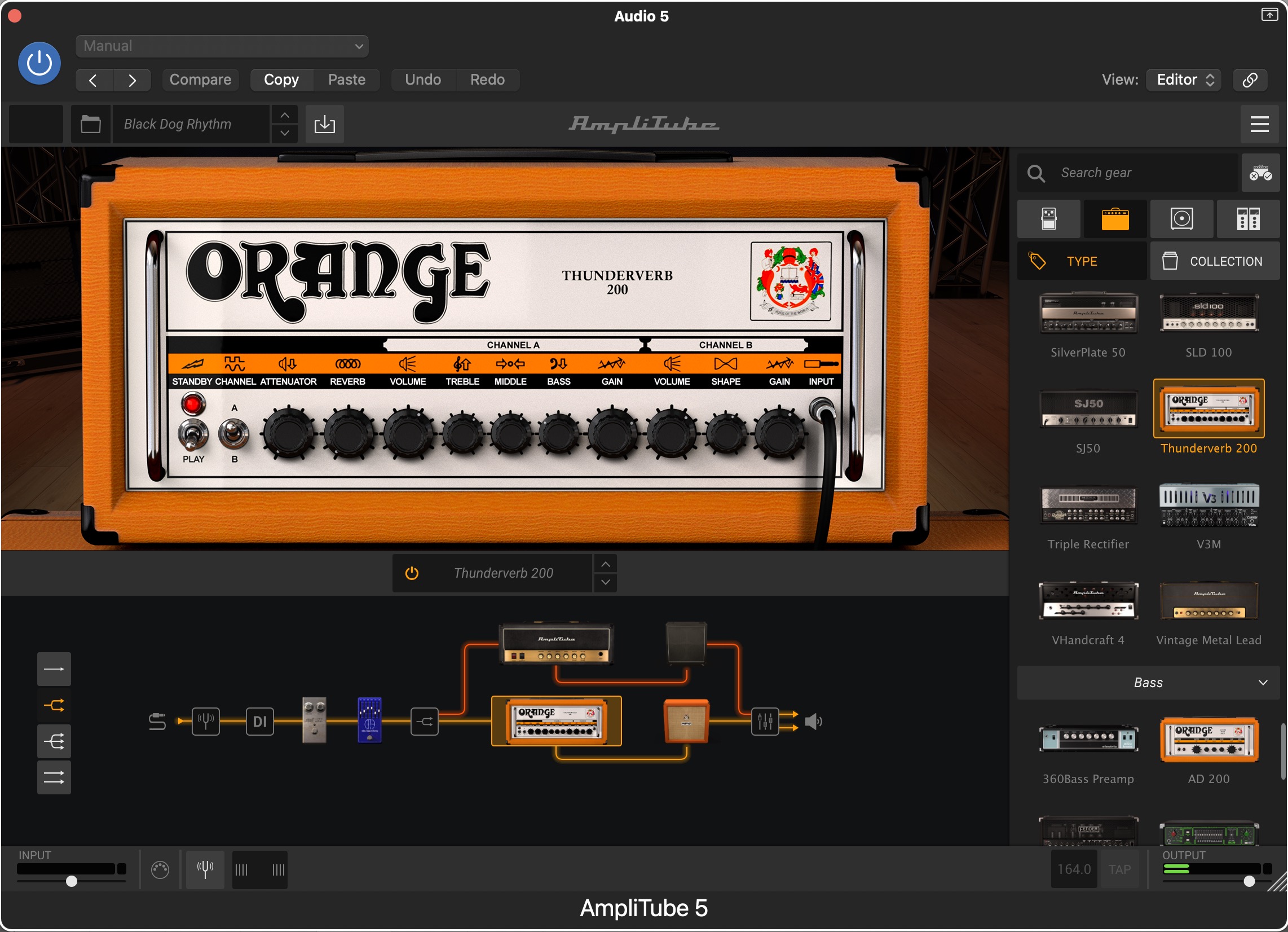
Task: Click the save preset download icon
Action: [x=324, y=124]
